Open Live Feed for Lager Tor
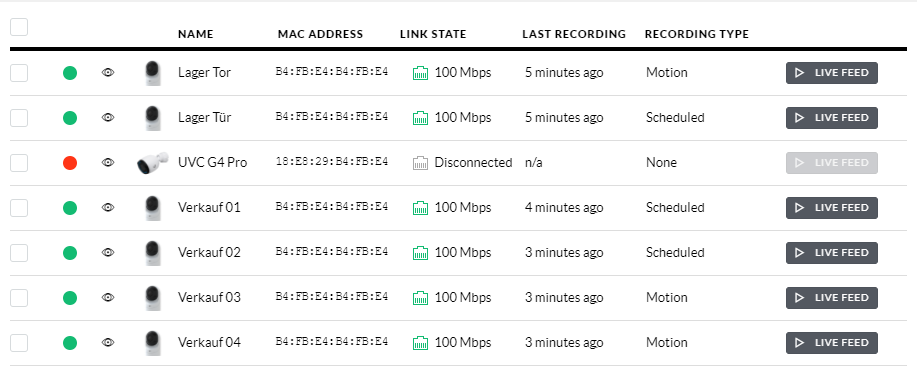Screen dimensions: 917x373 point(832,73)
